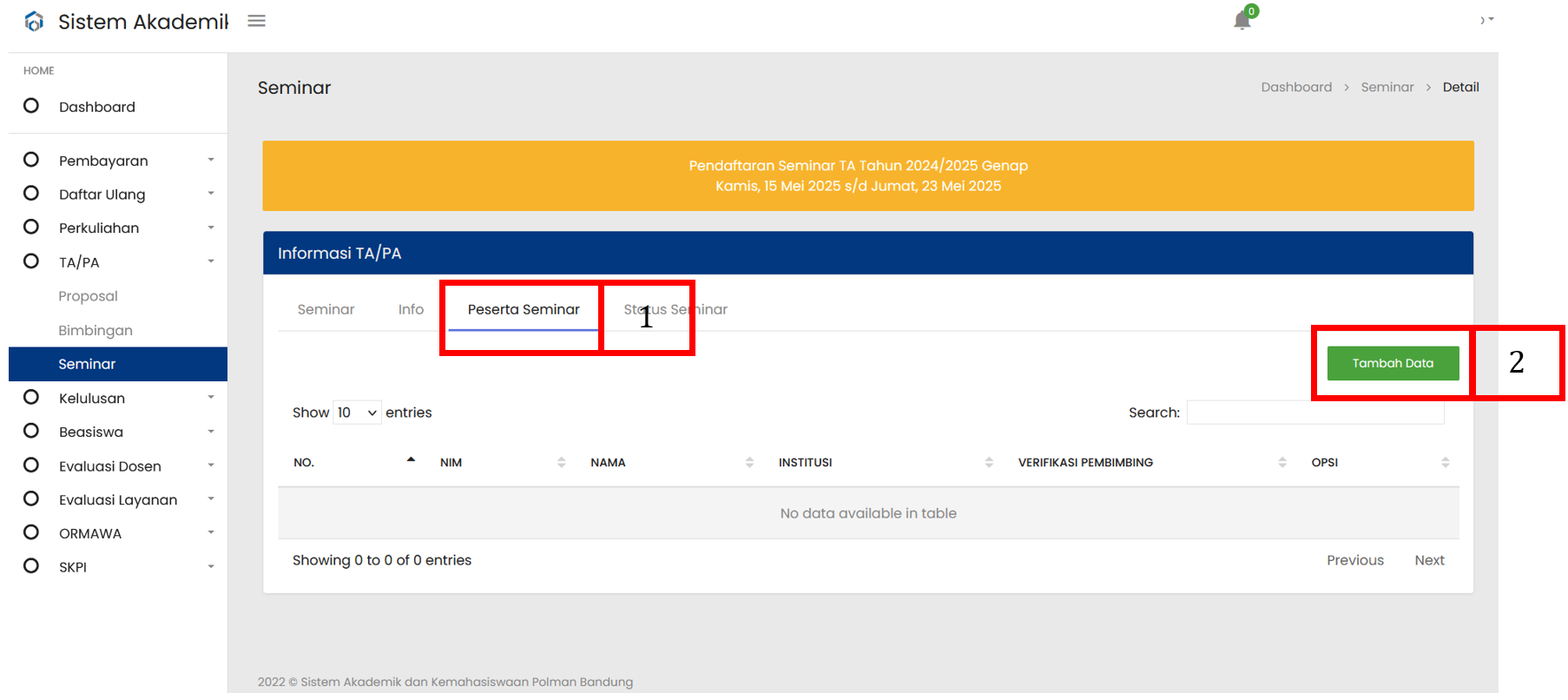The height and width of the screenshot is (700, 1568).
Task: Open the user profile dropdown arrow
Action: [x=1491, y=19]
